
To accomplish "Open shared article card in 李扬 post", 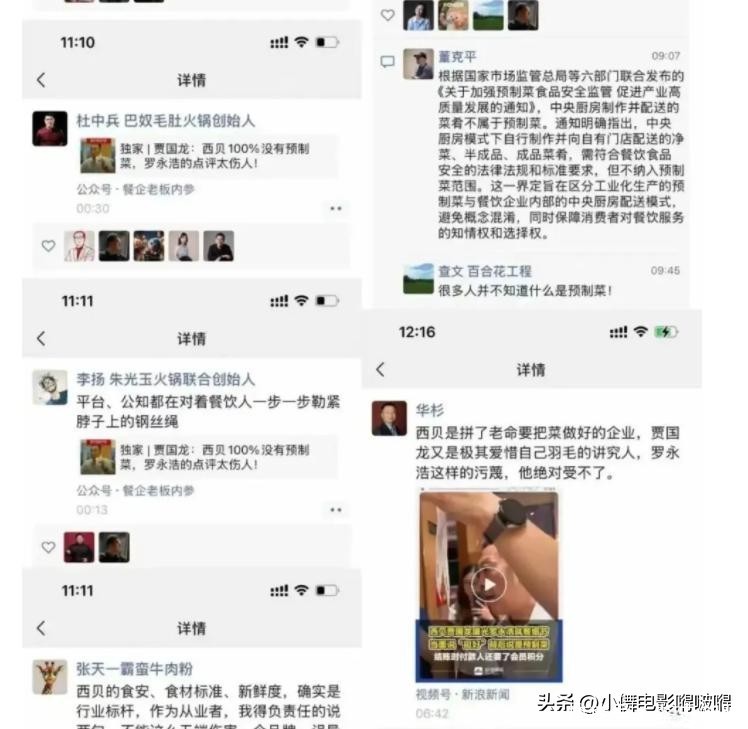I will pyautogui.click(x=208, y=457).
